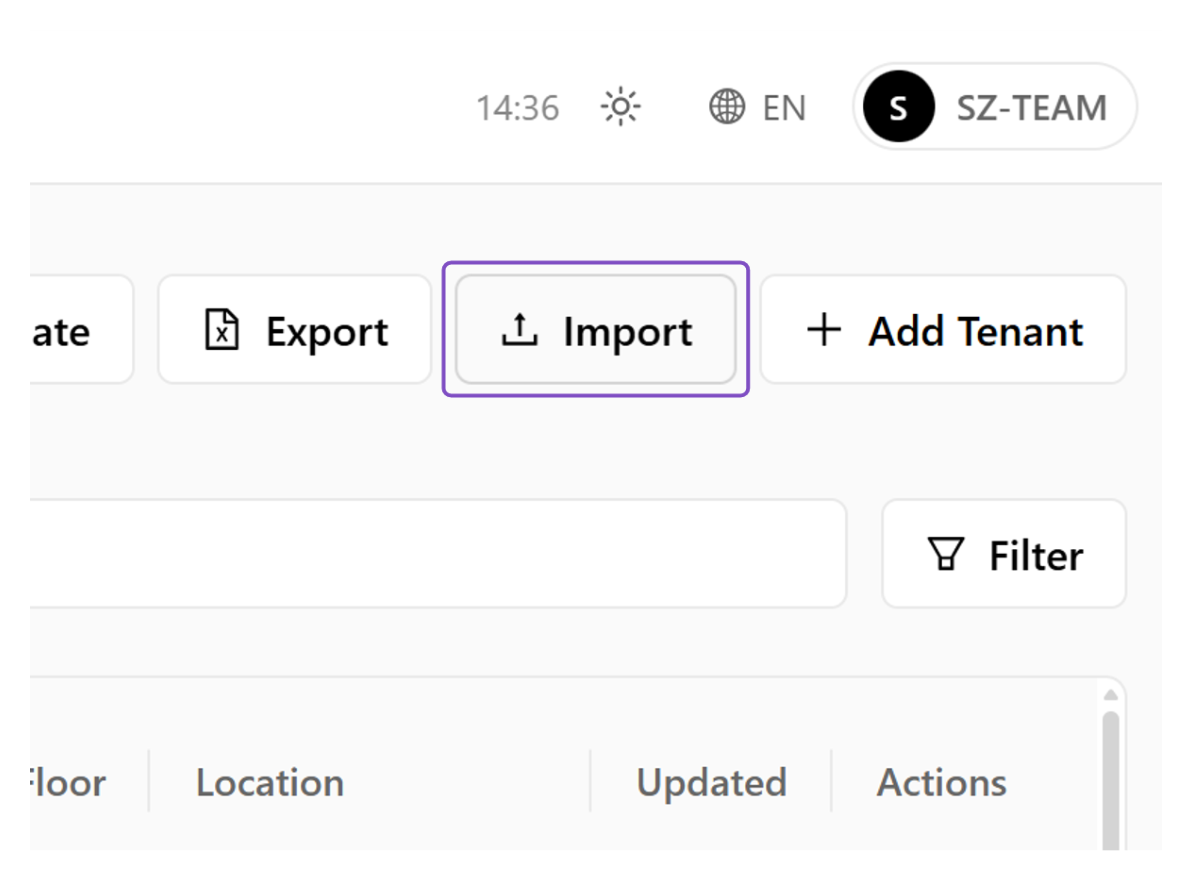Open the SZ-TEAM account menu
1192x881 pixels.
[x=994, y=106]
